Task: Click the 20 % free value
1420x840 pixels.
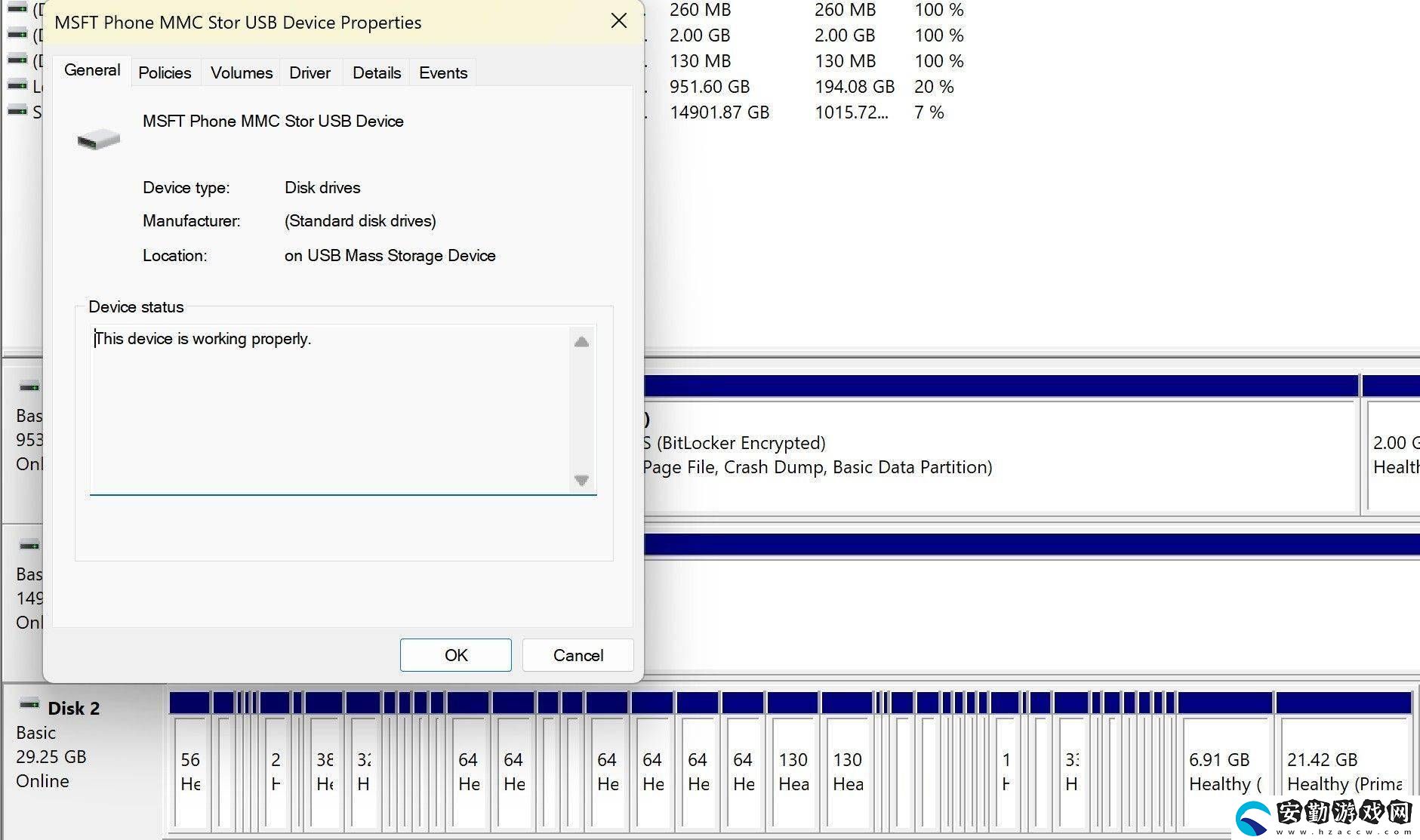Action: [934, 87]
